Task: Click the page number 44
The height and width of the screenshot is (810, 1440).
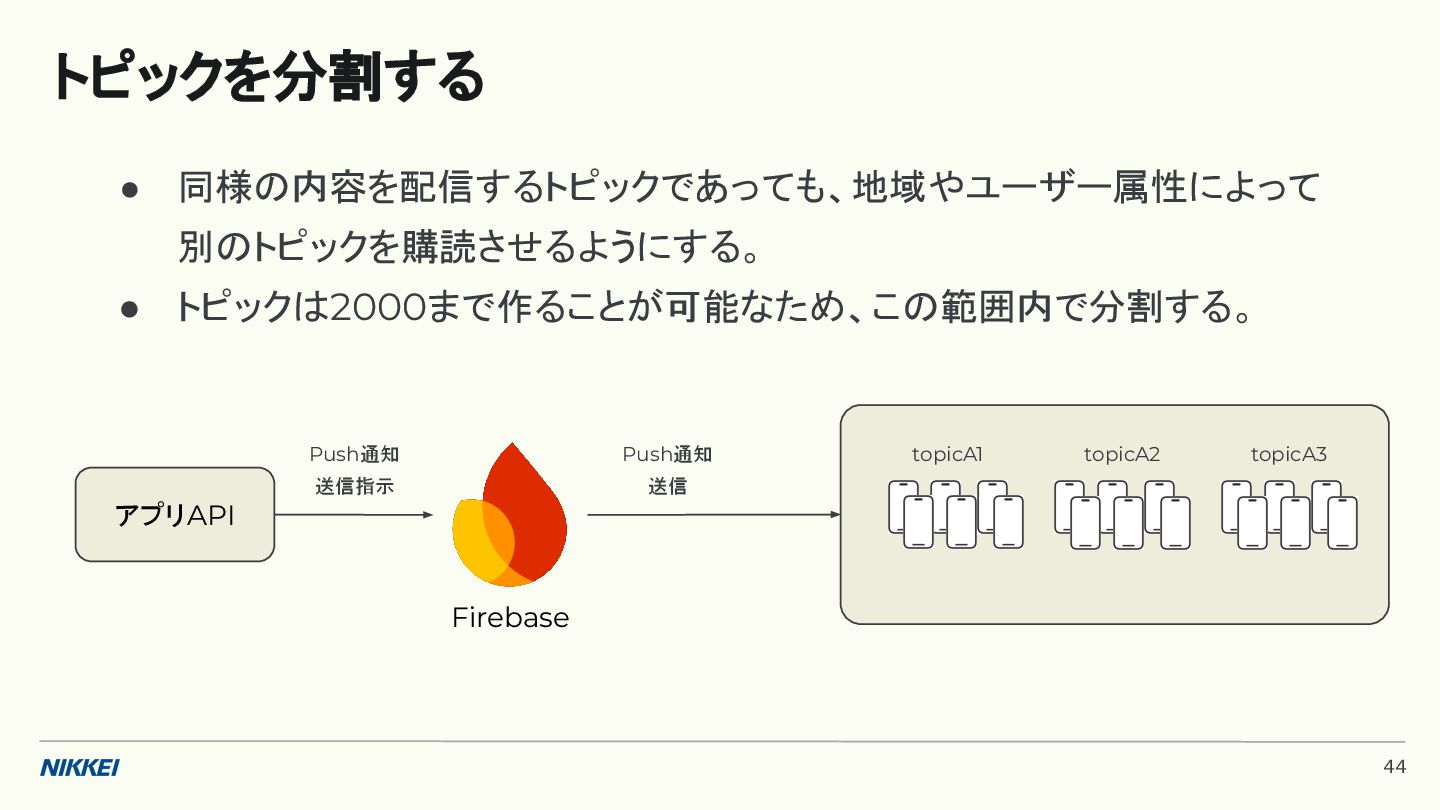Action: pos(1394,767)
